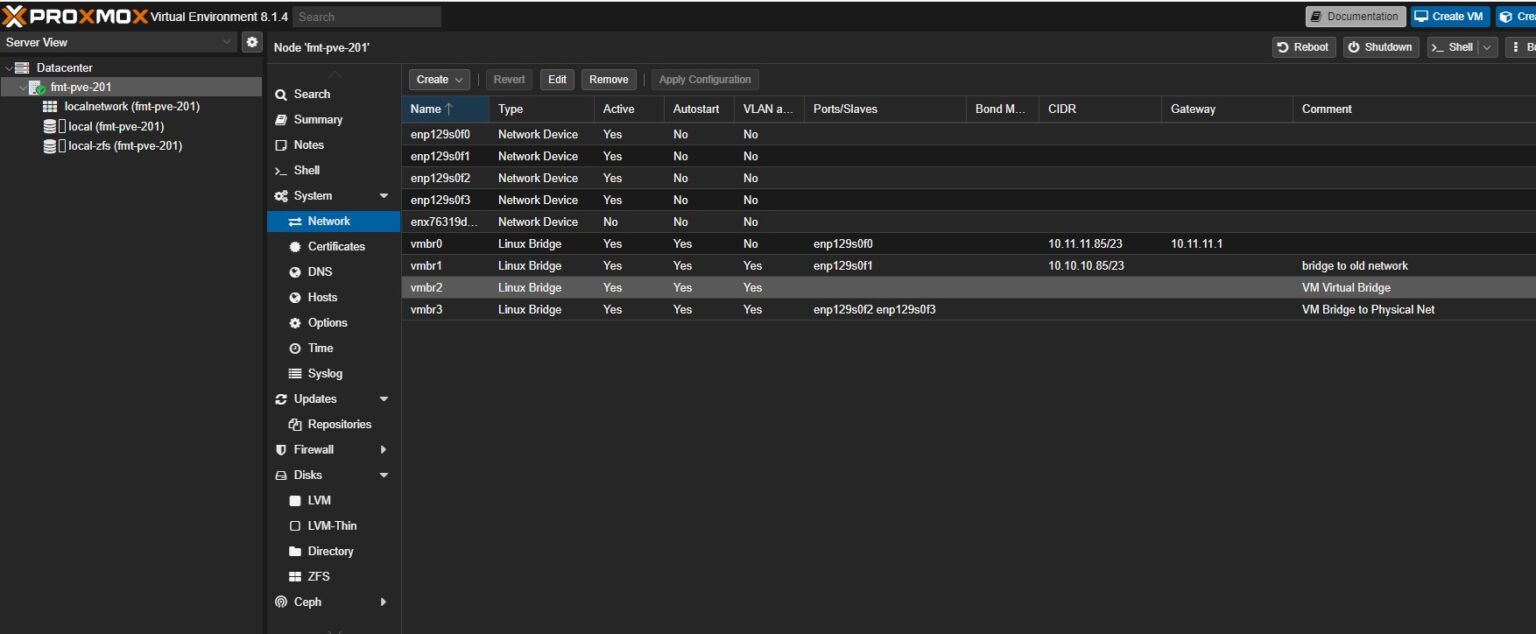Click the Repositories icon under Updates
The width and height of the screenshot is (1536, 634).
pyautogui.click(x=295, y=424)
